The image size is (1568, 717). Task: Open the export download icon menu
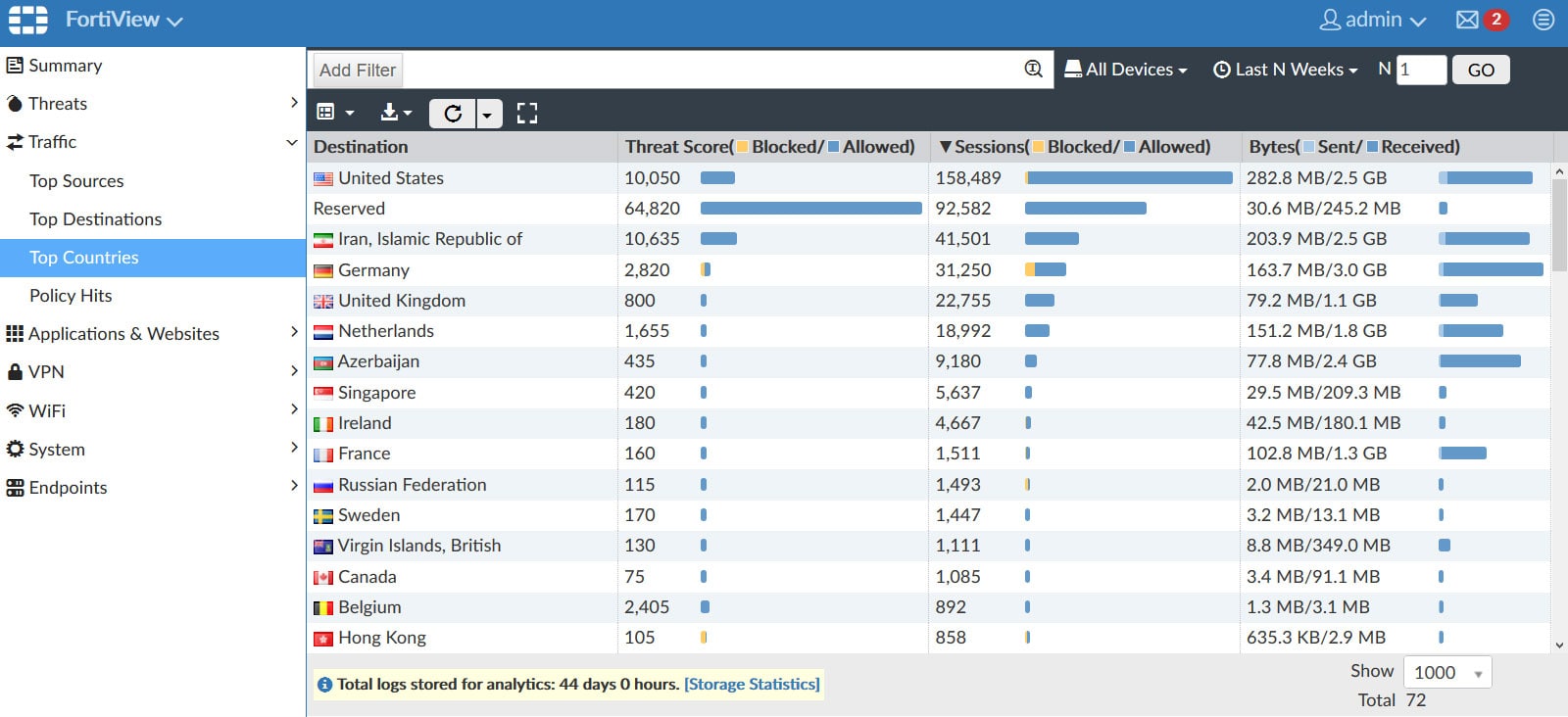tap(396, 114)
